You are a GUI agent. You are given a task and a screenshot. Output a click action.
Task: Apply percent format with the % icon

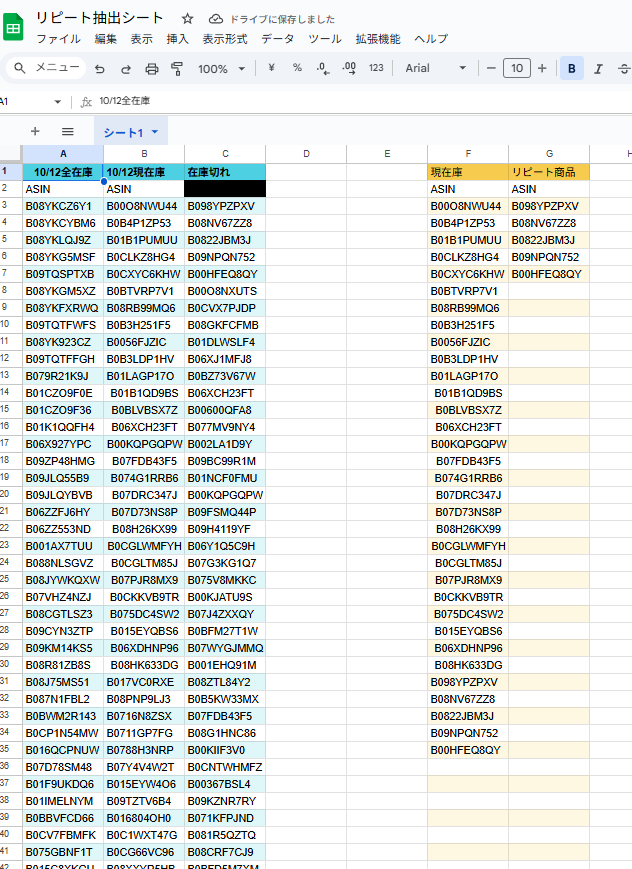[297, 68]
